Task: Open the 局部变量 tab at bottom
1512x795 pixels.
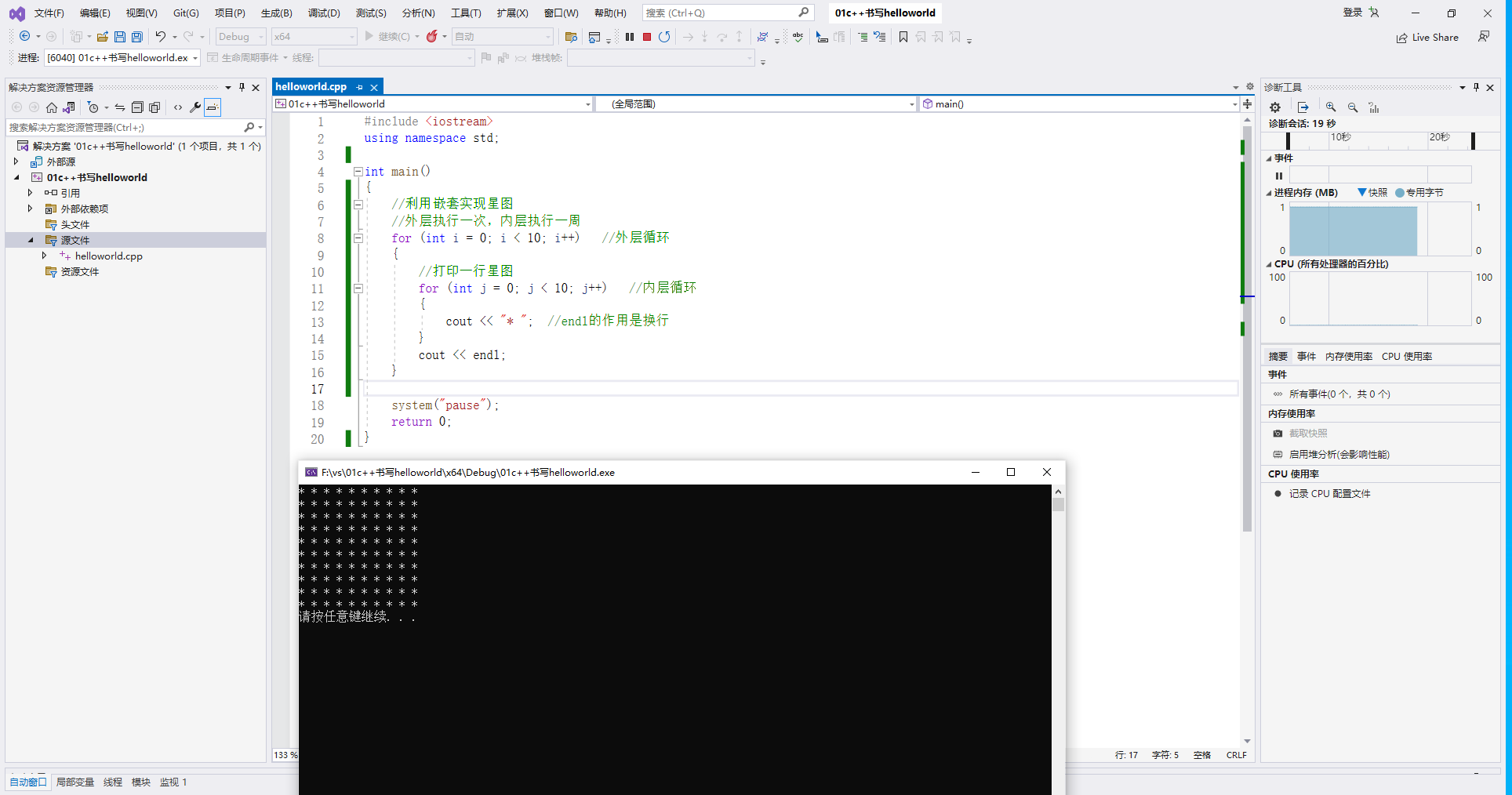Action: pos(75,782)
